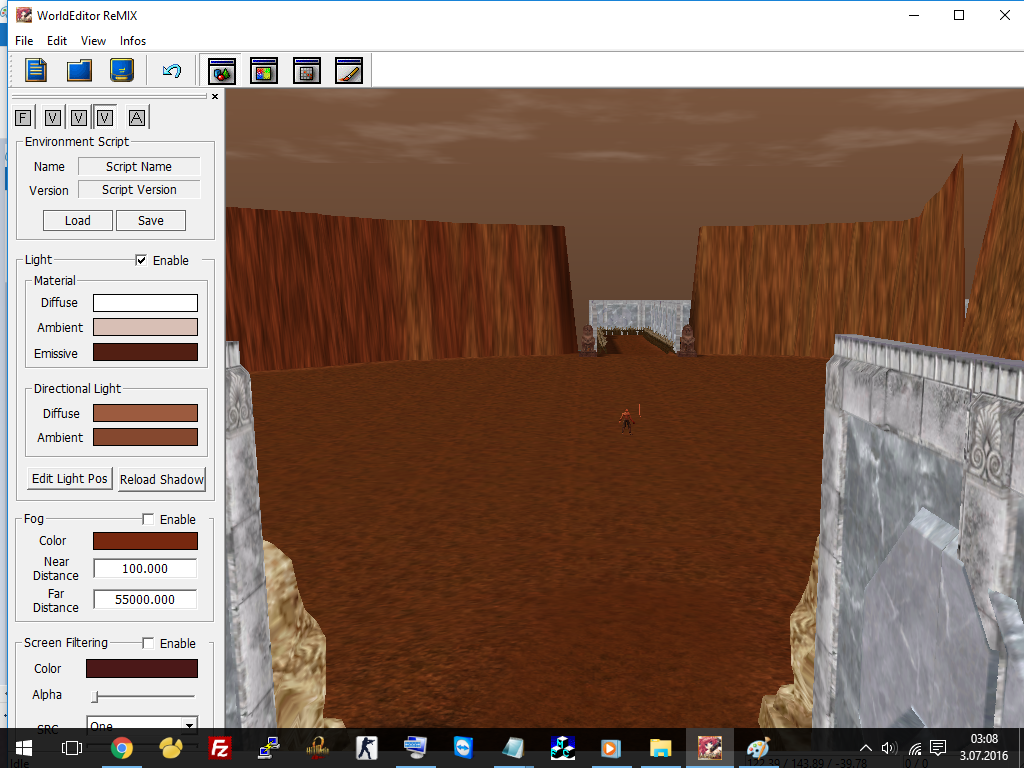The height and width of the screenshot is (768, 1024).
Task: Load an environment script
Action: pyautogui.click(x=78, y=221)
